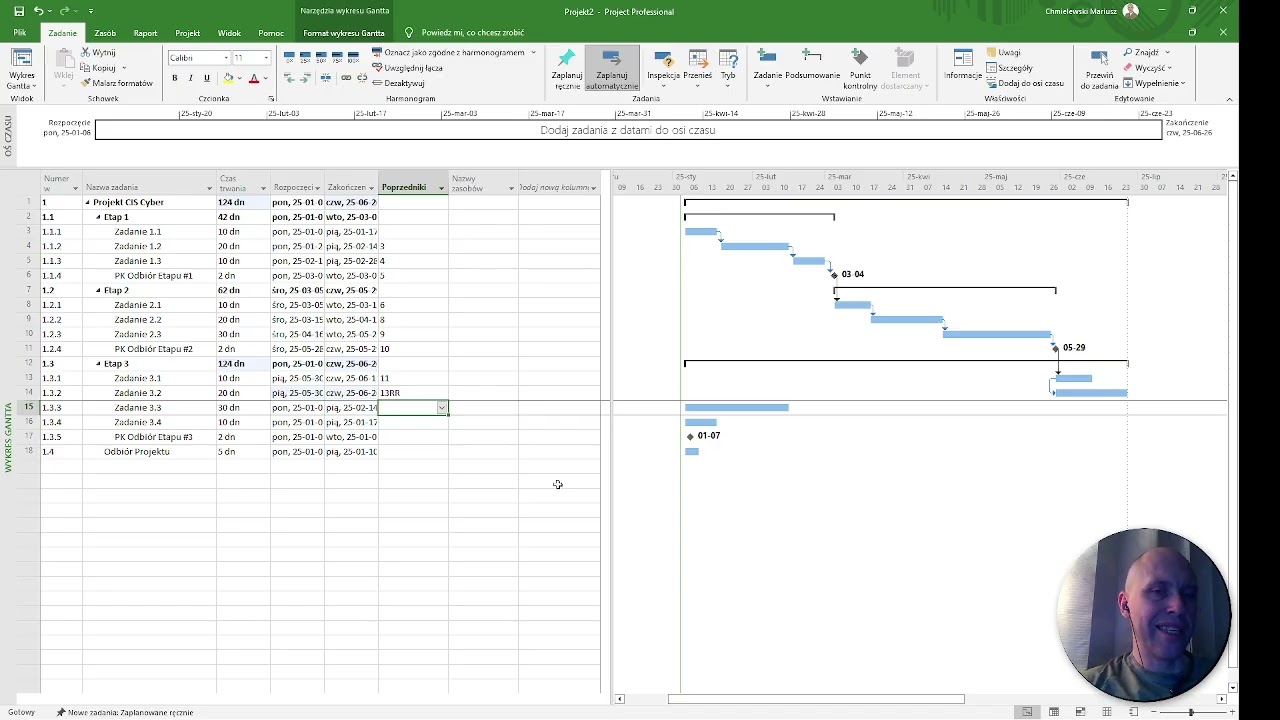Image resolution: width=1280 pixels, height=720 pixels.
Task: Click the Kopiuj (copy) button
Action: point(99,68)
